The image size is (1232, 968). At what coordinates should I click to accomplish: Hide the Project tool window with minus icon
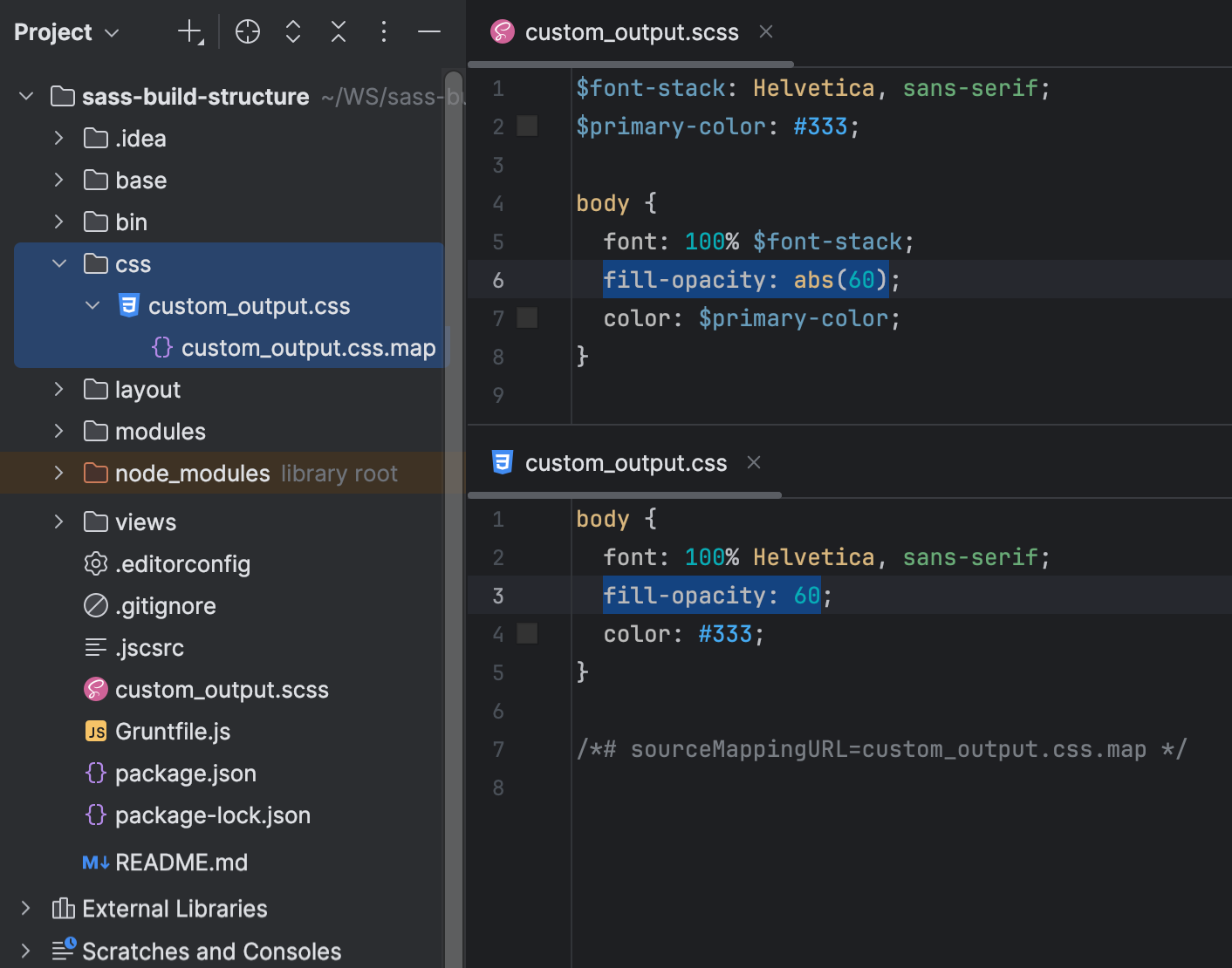pyautogui.click(x=428, y=31)
